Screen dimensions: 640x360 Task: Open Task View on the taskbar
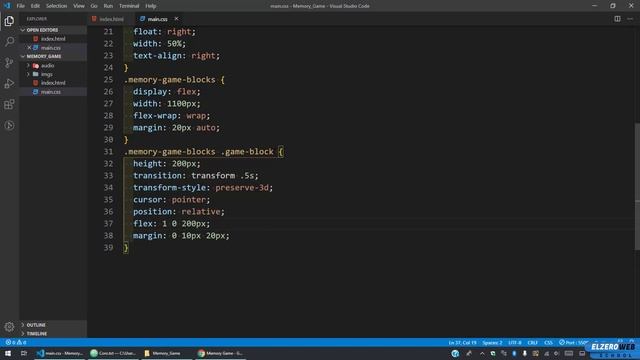tap(24, 353)
